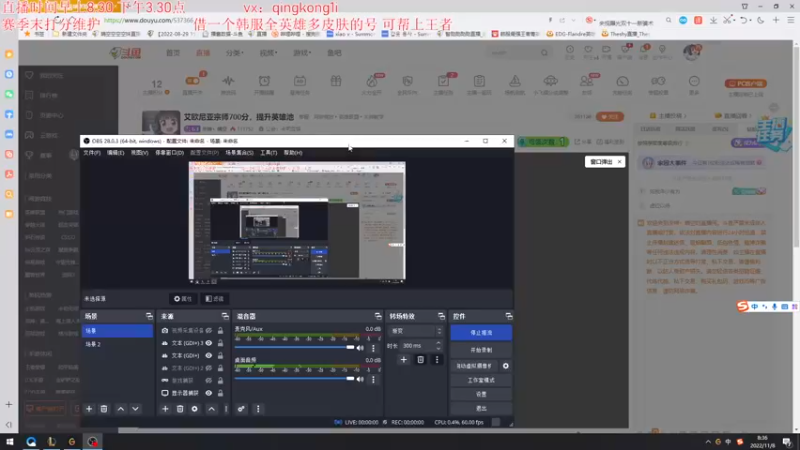Add a new source with the plus icon in Sources panel

point(165,409)
